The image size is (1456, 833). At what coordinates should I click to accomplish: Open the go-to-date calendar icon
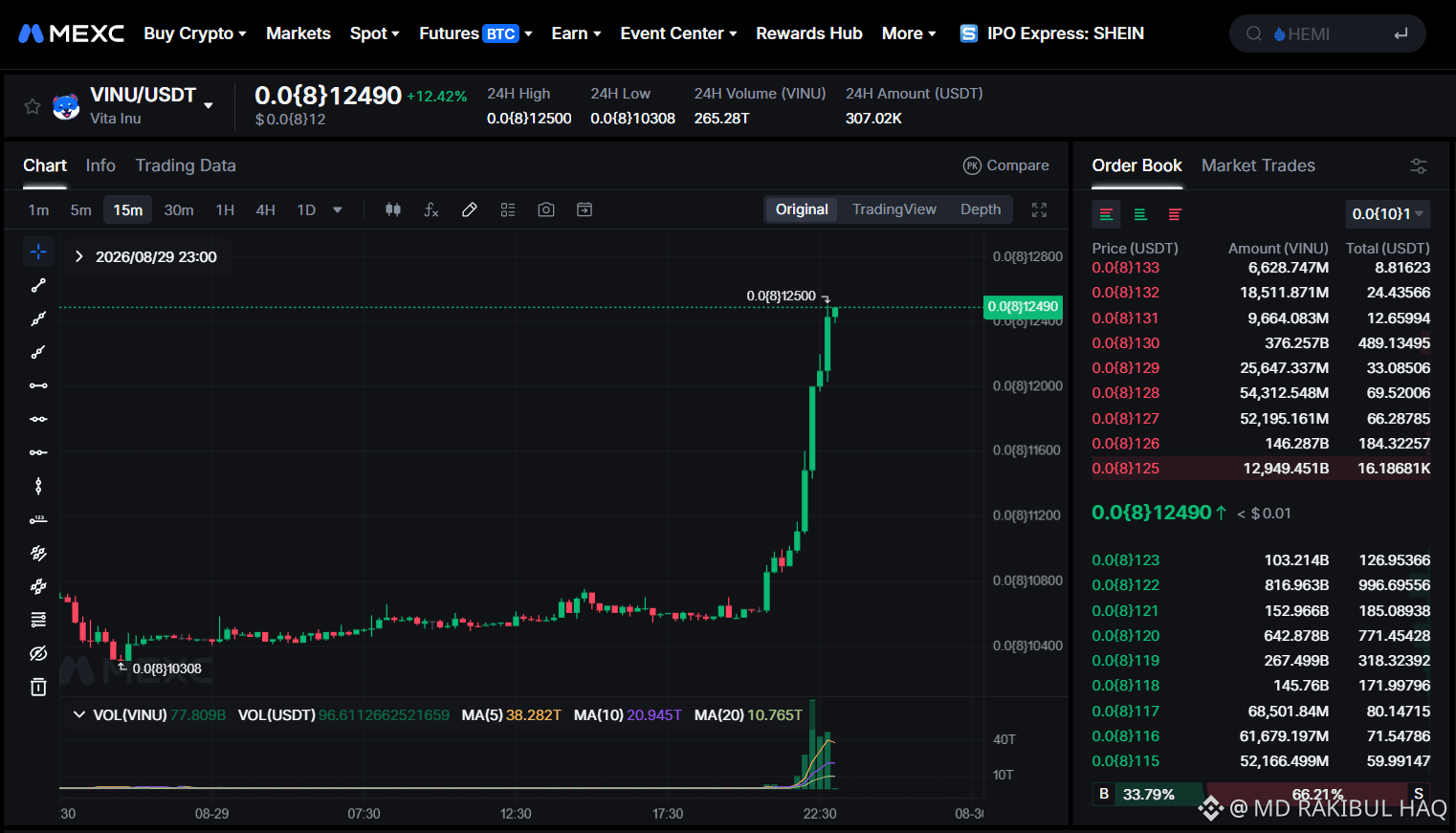tap(585, 209)
